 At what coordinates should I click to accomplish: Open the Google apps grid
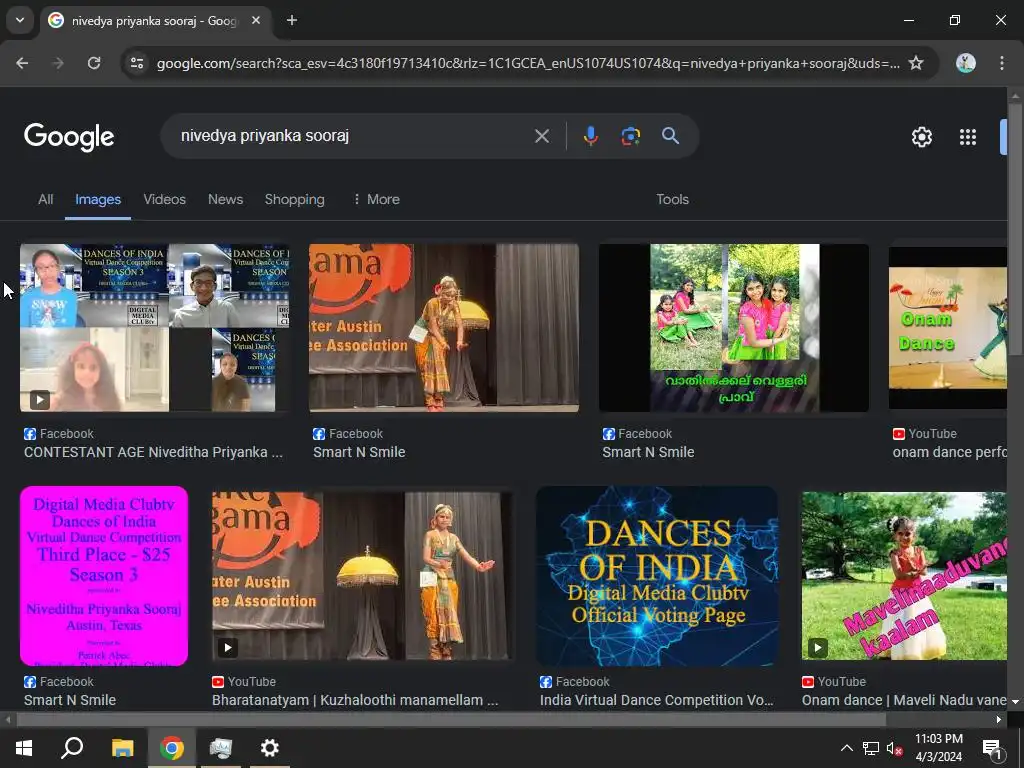(968, 137)
